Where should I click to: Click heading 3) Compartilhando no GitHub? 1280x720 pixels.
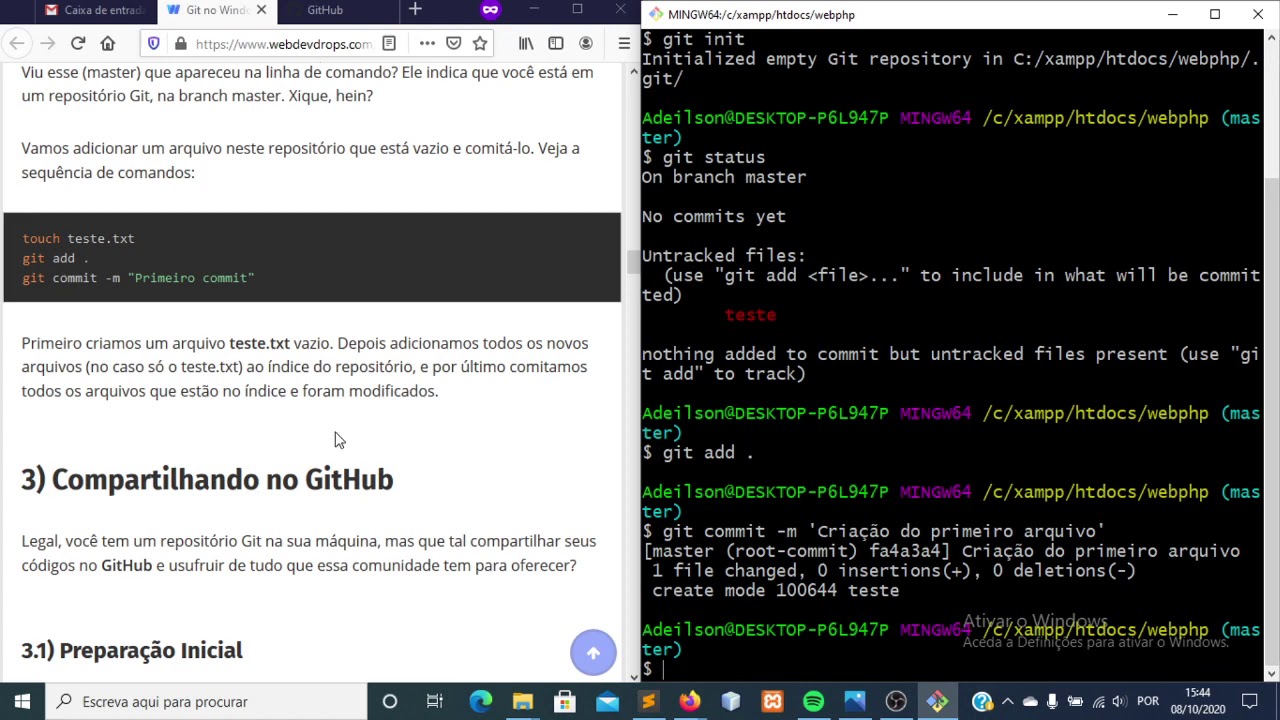pyautogui.click(x=207, y=480)
